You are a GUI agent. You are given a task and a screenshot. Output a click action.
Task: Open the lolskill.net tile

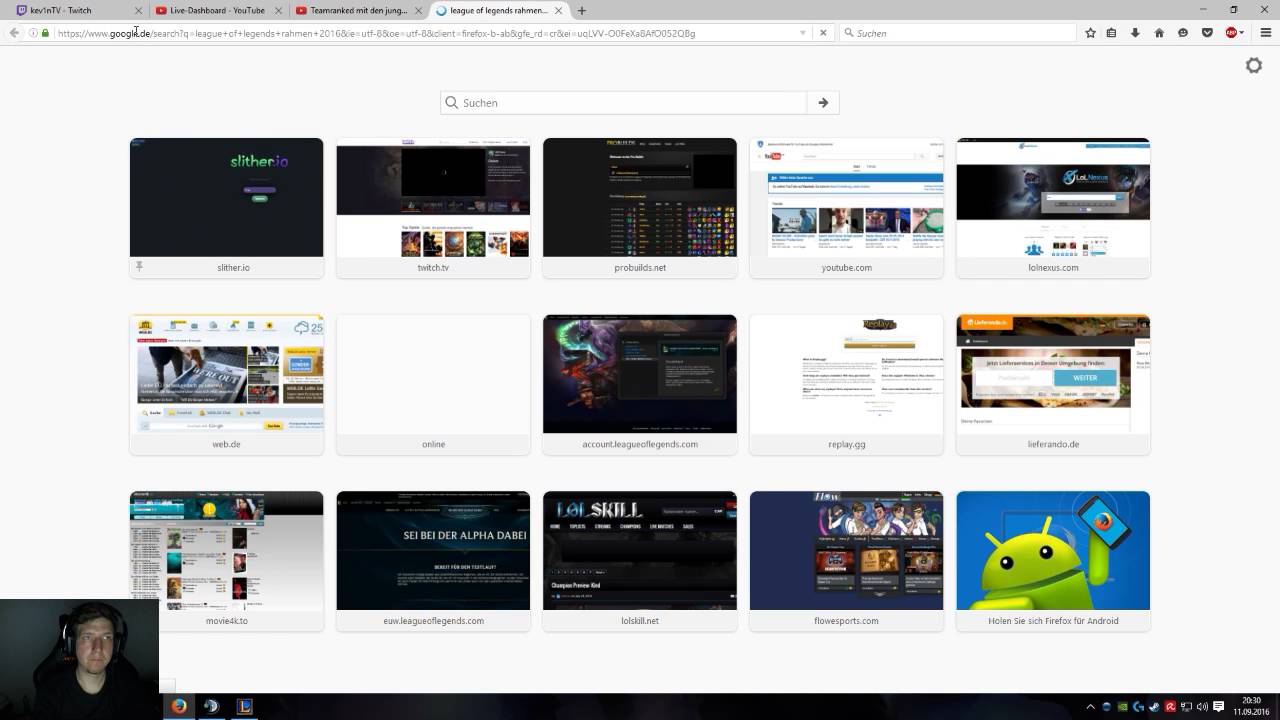pos(640,561)
